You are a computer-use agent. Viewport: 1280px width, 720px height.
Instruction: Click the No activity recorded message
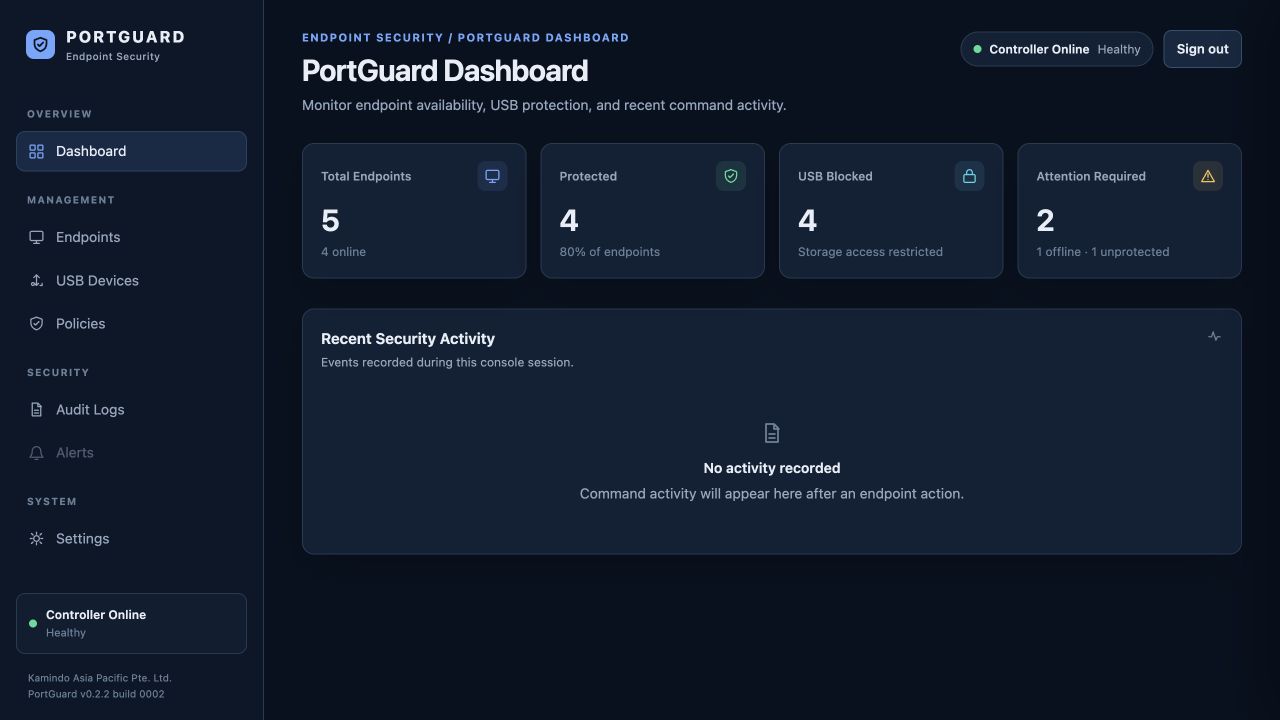pyautogui.click(x=772, y=468)
